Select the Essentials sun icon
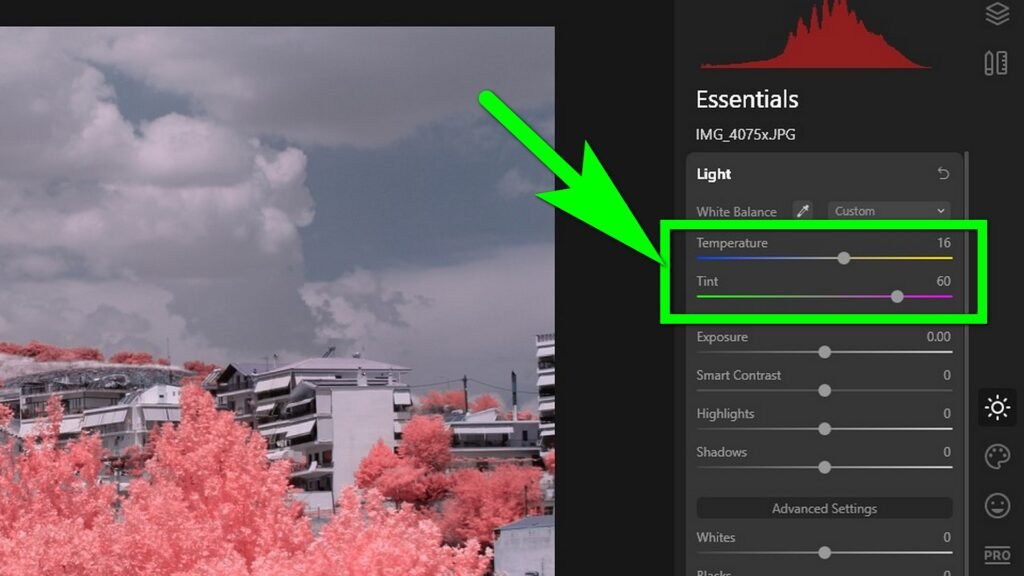This screenshot has width=1024, height=576. click(997, 408)
